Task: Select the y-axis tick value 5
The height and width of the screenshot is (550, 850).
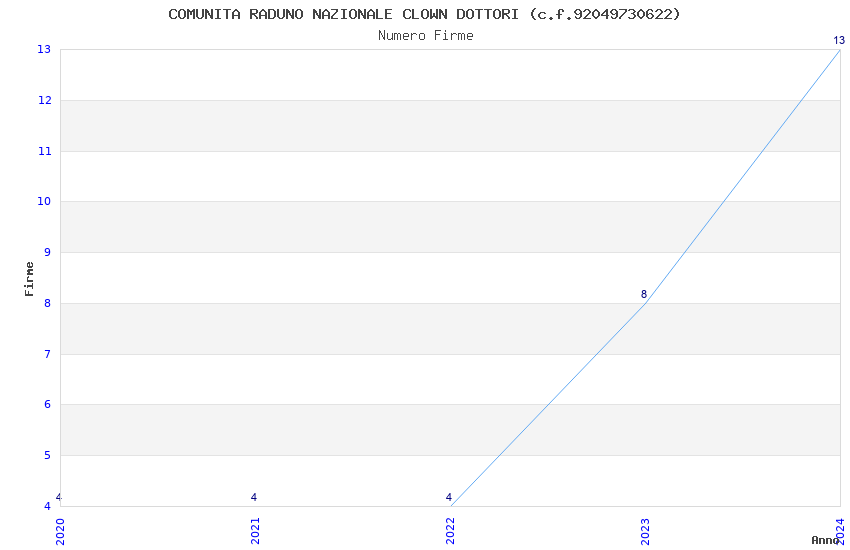Action: [x=47, y=456]
